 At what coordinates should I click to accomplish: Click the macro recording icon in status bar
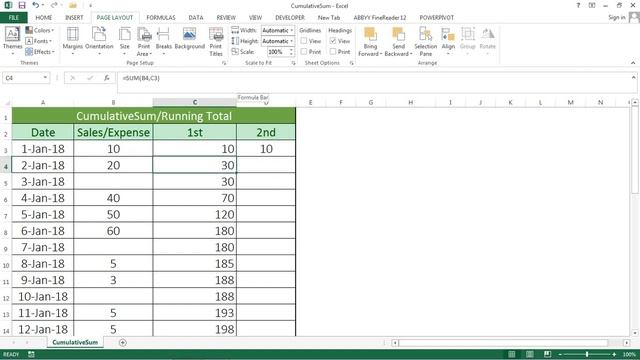tap(31, 354)
